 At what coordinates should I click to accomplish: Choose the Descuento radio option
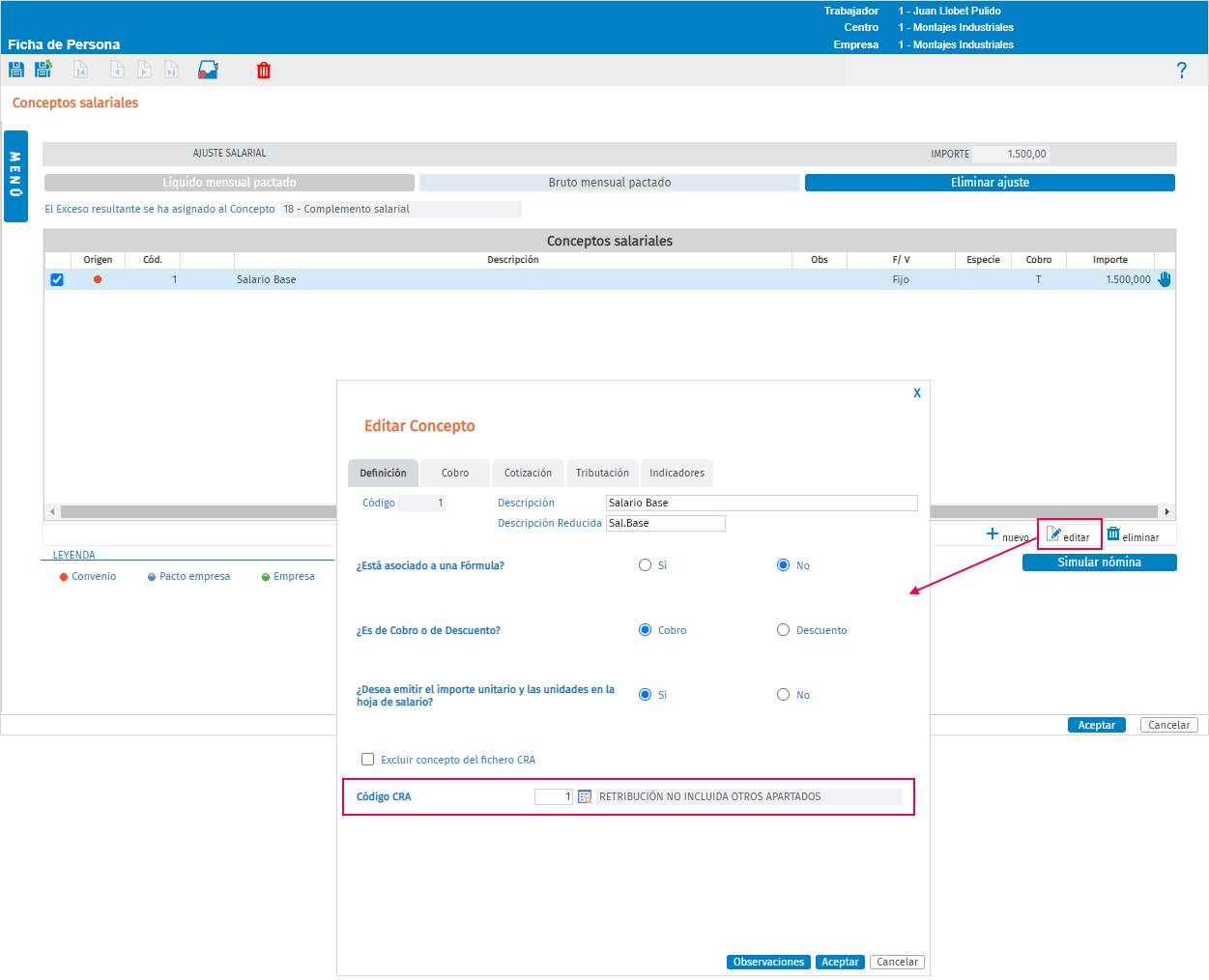point(783,630)
